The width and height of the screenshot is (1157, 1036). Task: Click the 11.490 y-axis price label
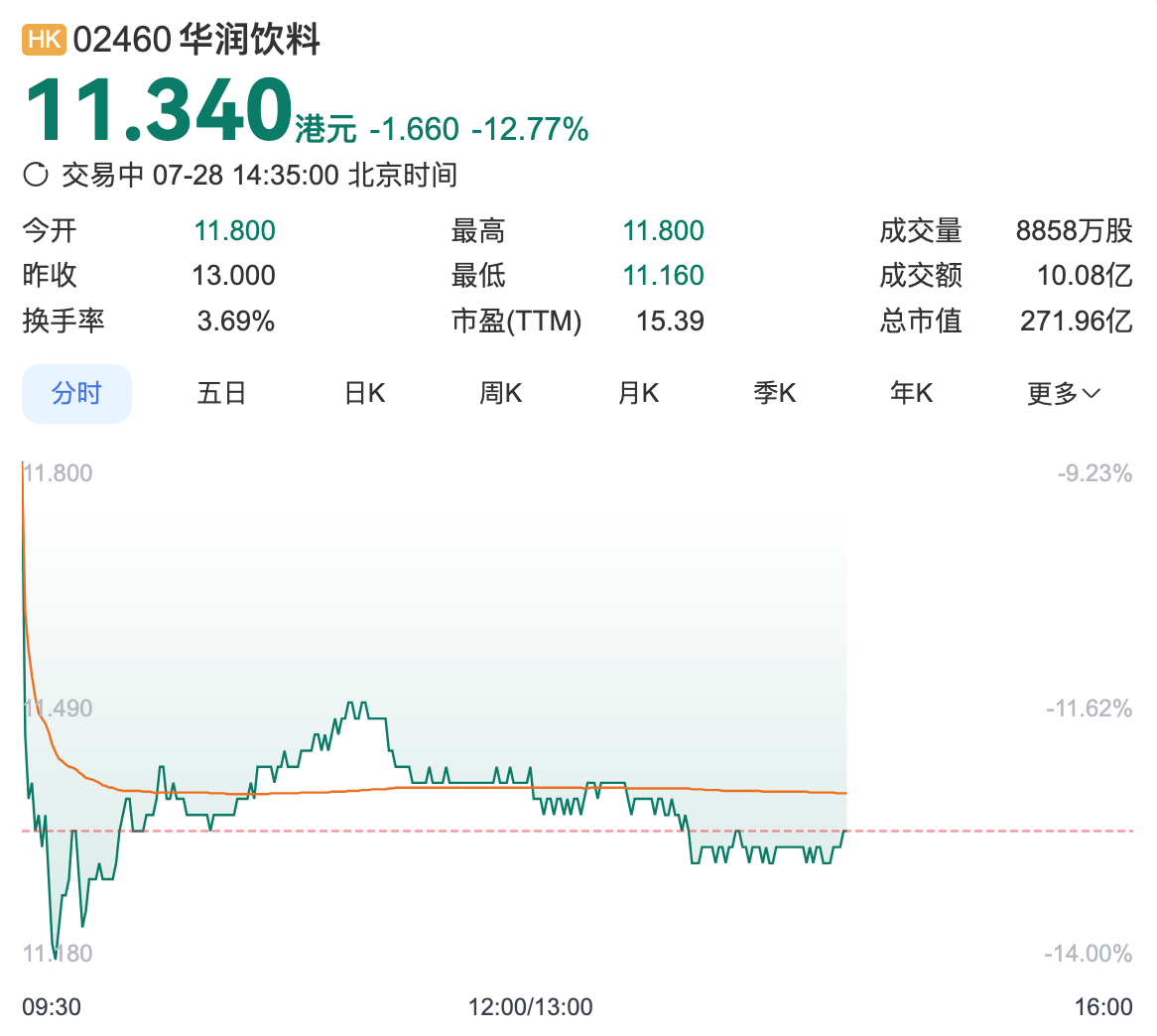pyautogui.click(x=59, y=709)
